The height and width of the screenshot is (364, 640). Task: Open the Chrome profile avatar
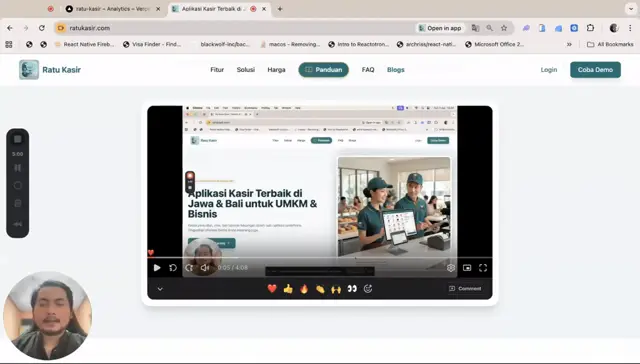(614, 28)
